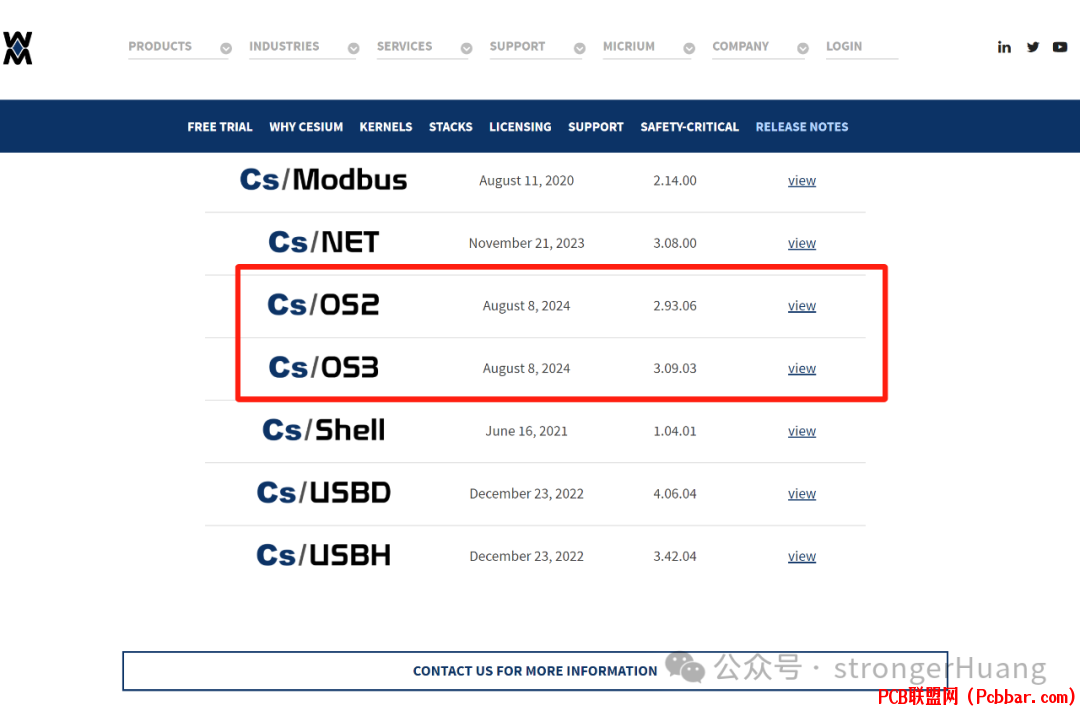This screenshot has height=711, width=1080.
Task: Click the Cs/USBH version 3.42.04
Action: pos(675,556)
